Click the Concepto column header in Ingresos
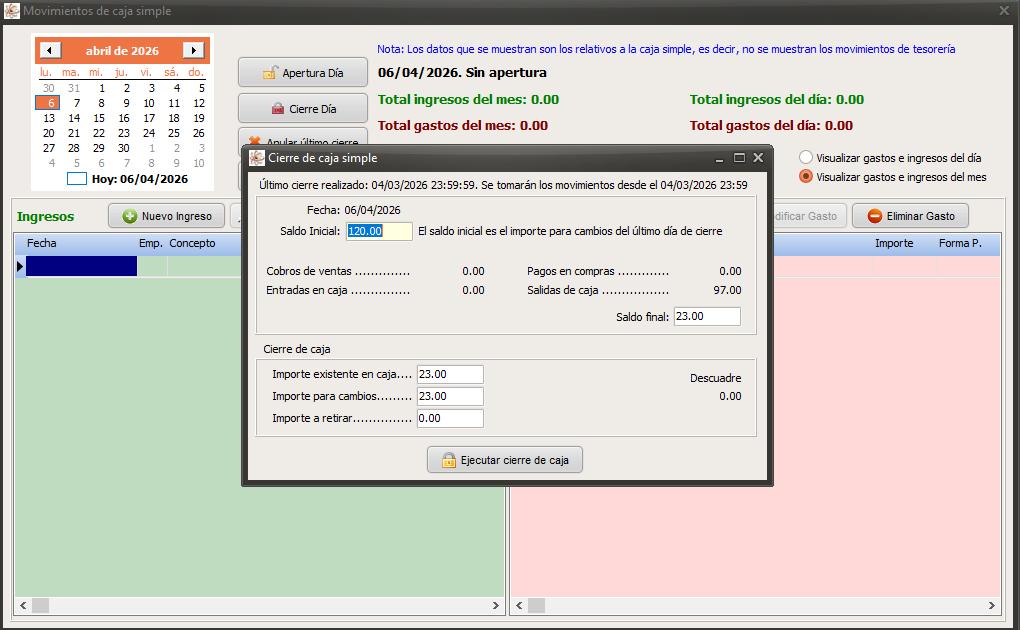The height and width of the screenshot is (630, 1020). (x=193, y=243)
